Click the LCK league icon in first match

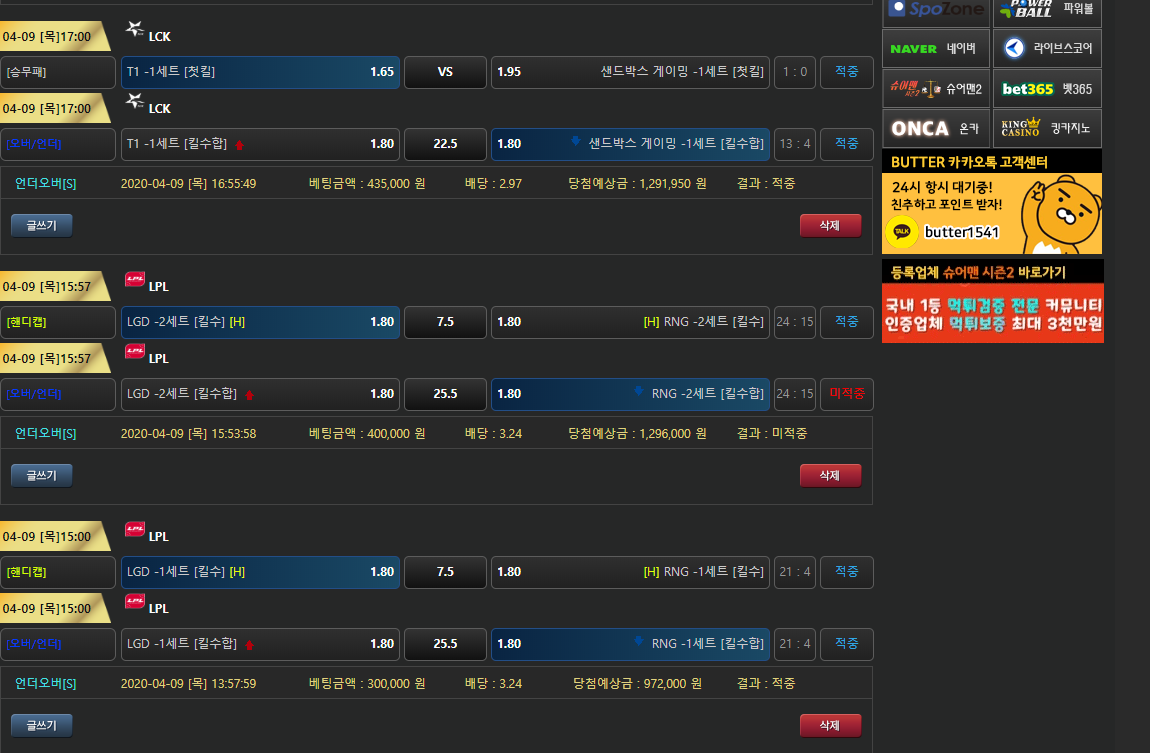pos(135,31)
